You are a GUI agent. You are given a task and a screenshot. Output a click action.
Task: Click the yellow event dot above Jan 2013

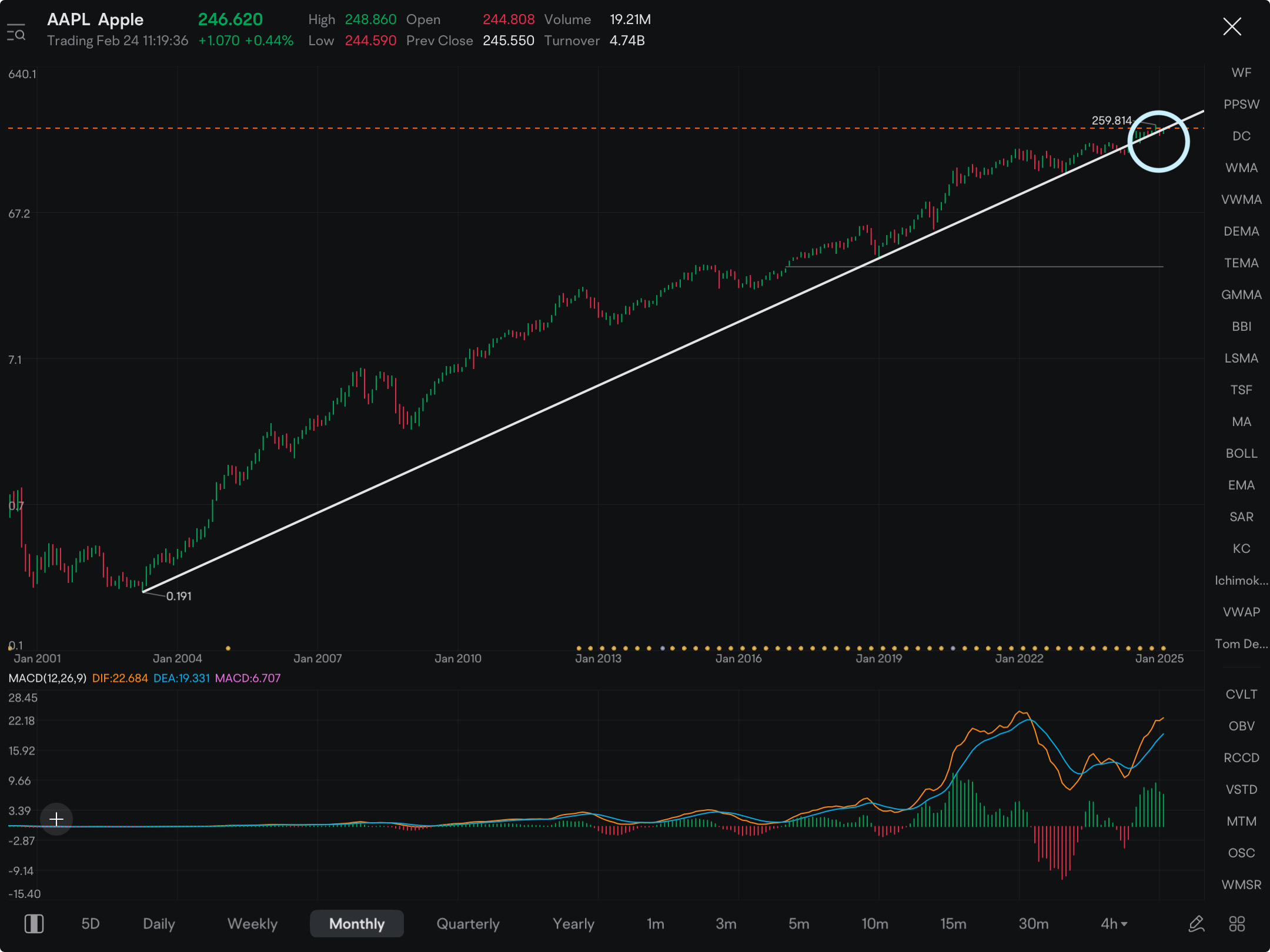click(602, 648)
